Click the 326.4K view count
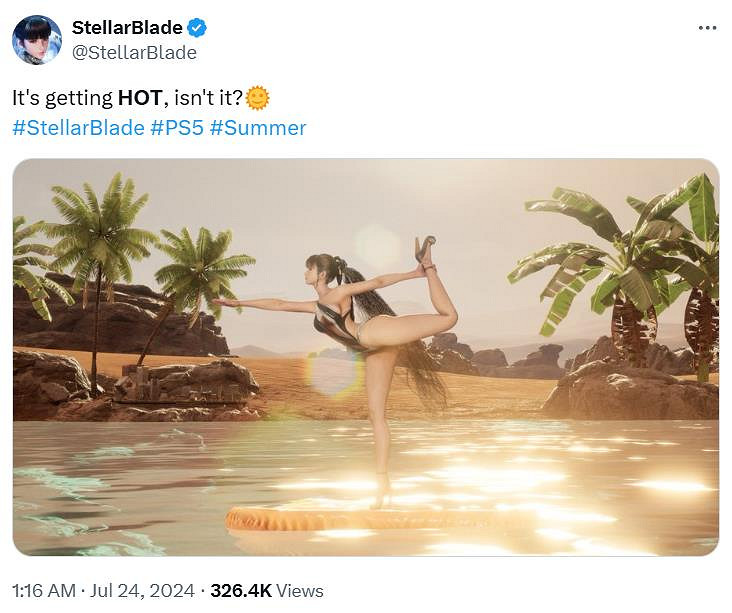Viewport: 732px width, 613px height. point(241,591)
